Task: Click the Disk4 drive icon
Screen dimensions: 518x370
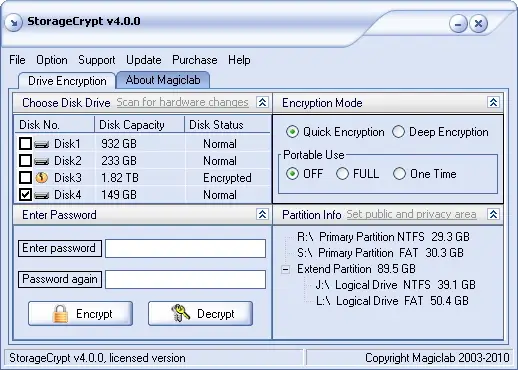Action: click(42, 195)
